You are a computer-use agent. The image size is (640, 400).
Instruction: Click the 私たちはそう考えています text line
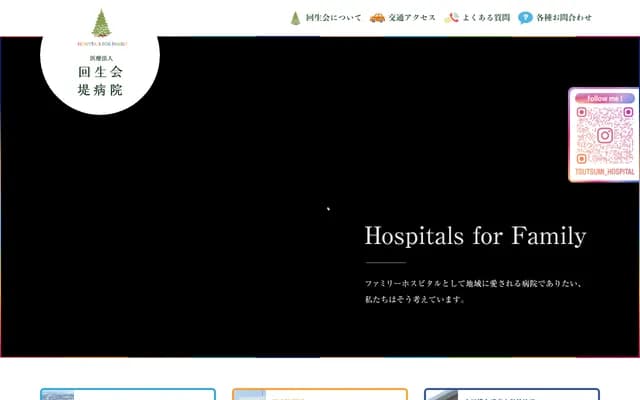(415, 299)
